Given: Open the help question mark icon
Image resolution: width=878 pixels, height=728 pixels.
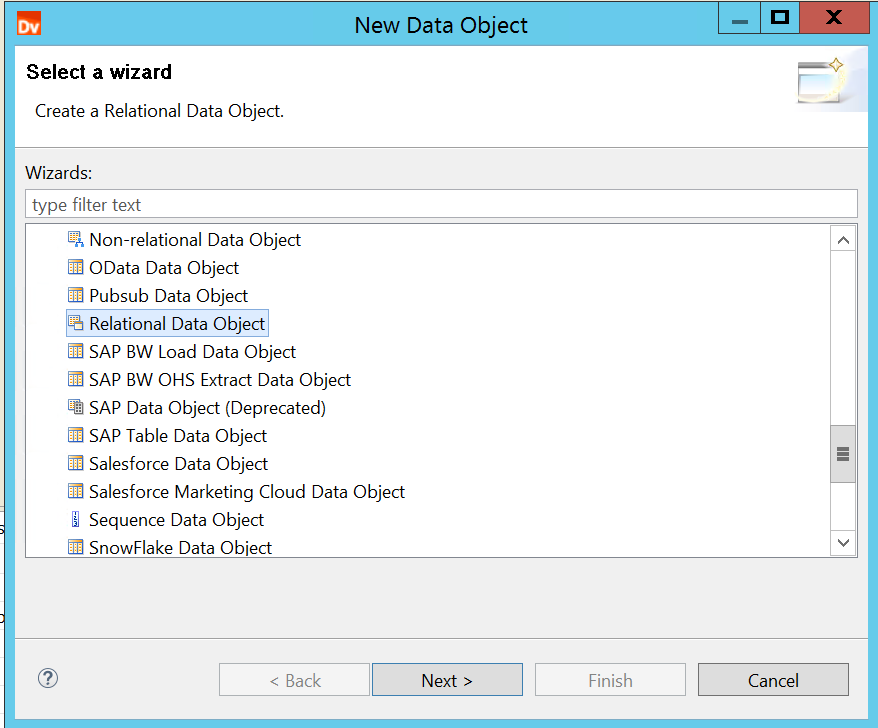Looking at the screenshot, I should point(48,679).
